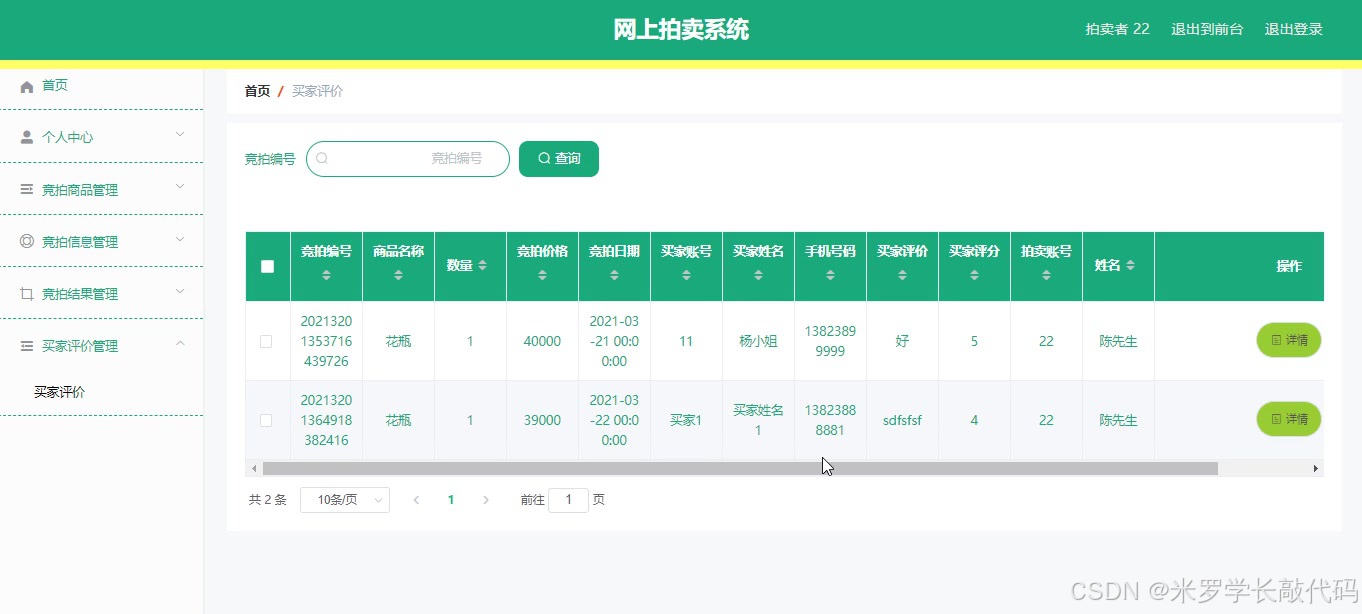
Task: Click the menu icon beside 买家评价管理
Action: coord(25,345)
